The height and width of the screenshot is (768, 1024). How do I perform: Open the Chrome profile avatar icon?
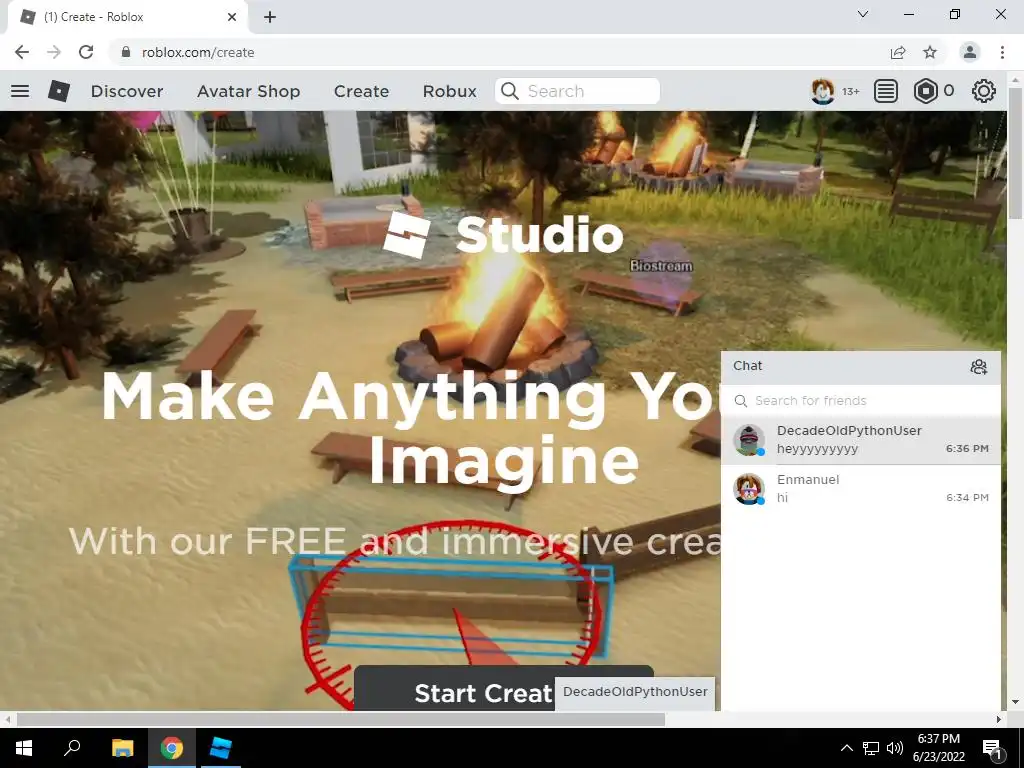(970, 52)
